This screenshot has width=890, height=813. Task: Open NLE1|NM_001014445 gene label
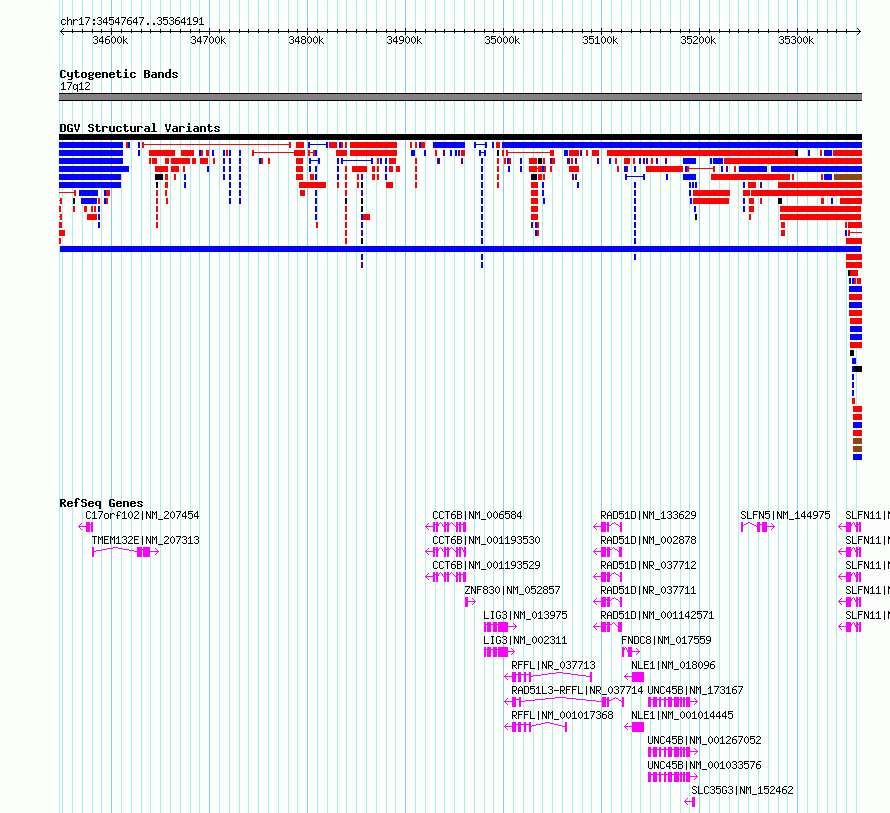pyautogui.click(x=682, y=715)
